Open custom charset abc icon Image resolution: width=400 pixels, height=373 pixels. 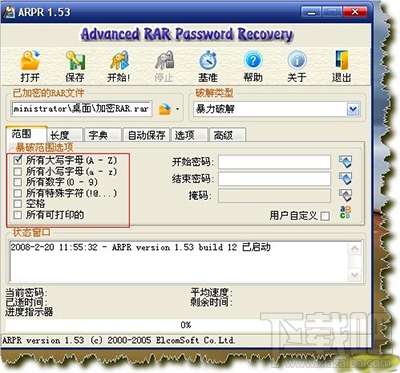345,212
